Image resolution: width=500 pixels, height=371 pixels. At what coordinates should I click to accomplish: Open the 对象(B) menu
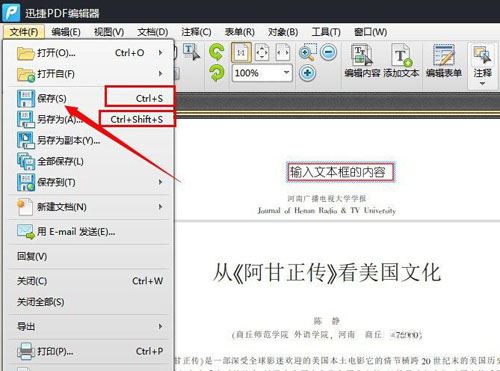pyautogui.click(x=283, y=32)
